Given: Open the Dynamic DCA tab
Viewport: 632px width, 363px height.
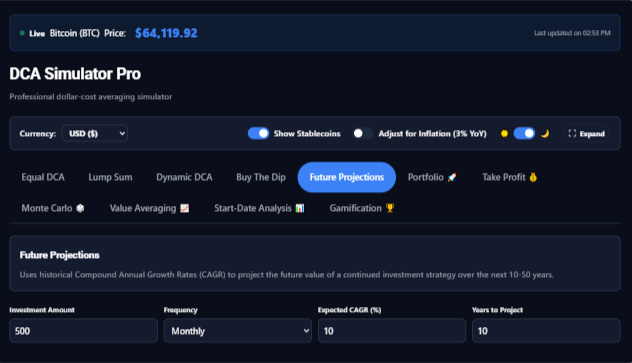Looking at the screenshot, I should (x=184, y=177).
